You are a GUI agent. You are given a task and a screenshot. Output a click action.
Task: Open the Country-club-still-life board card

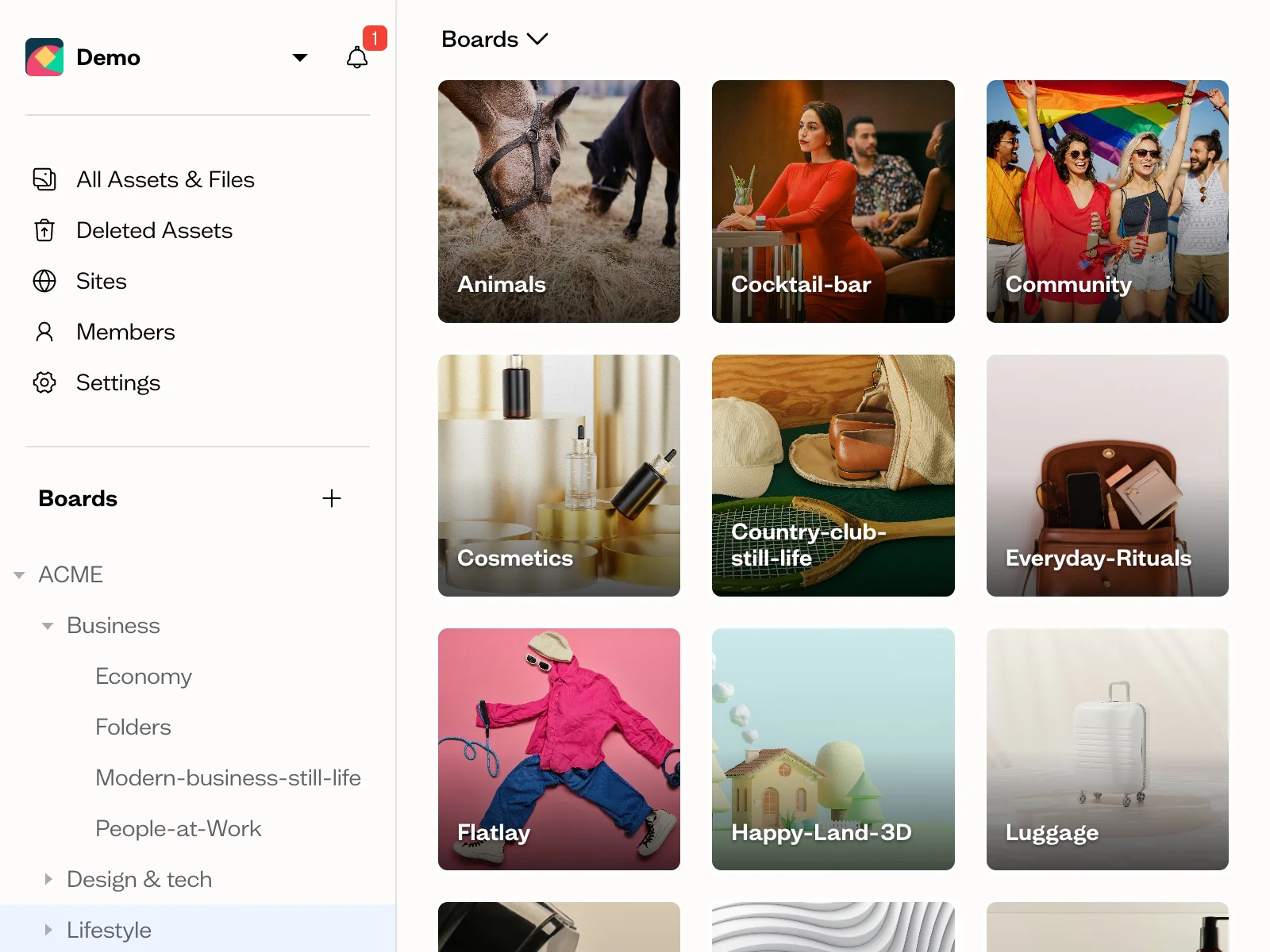click(x=833, y=475)
